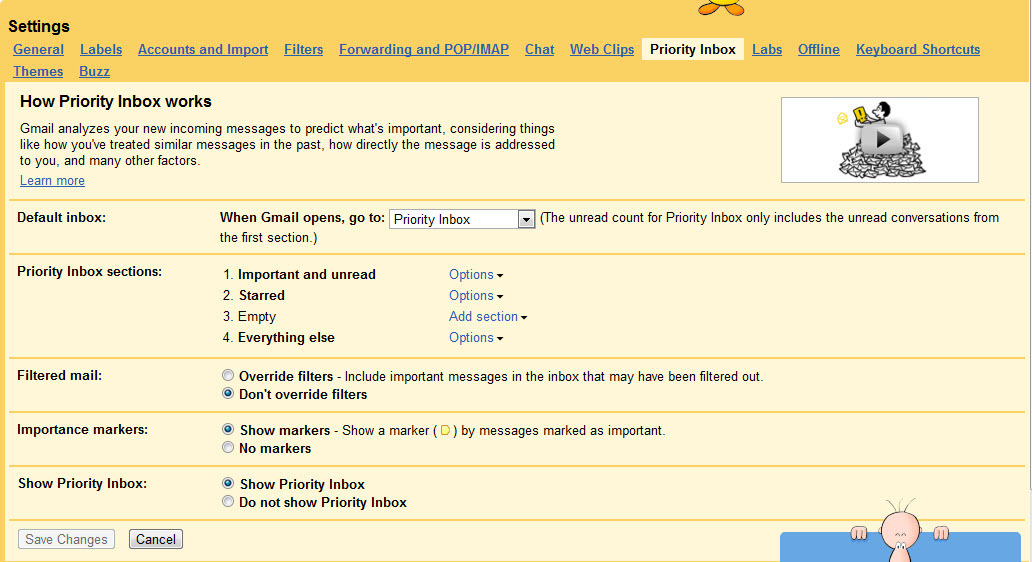Open the Web Clips tab
Viewport: 1032px width, 562px height.
point(602,49)
